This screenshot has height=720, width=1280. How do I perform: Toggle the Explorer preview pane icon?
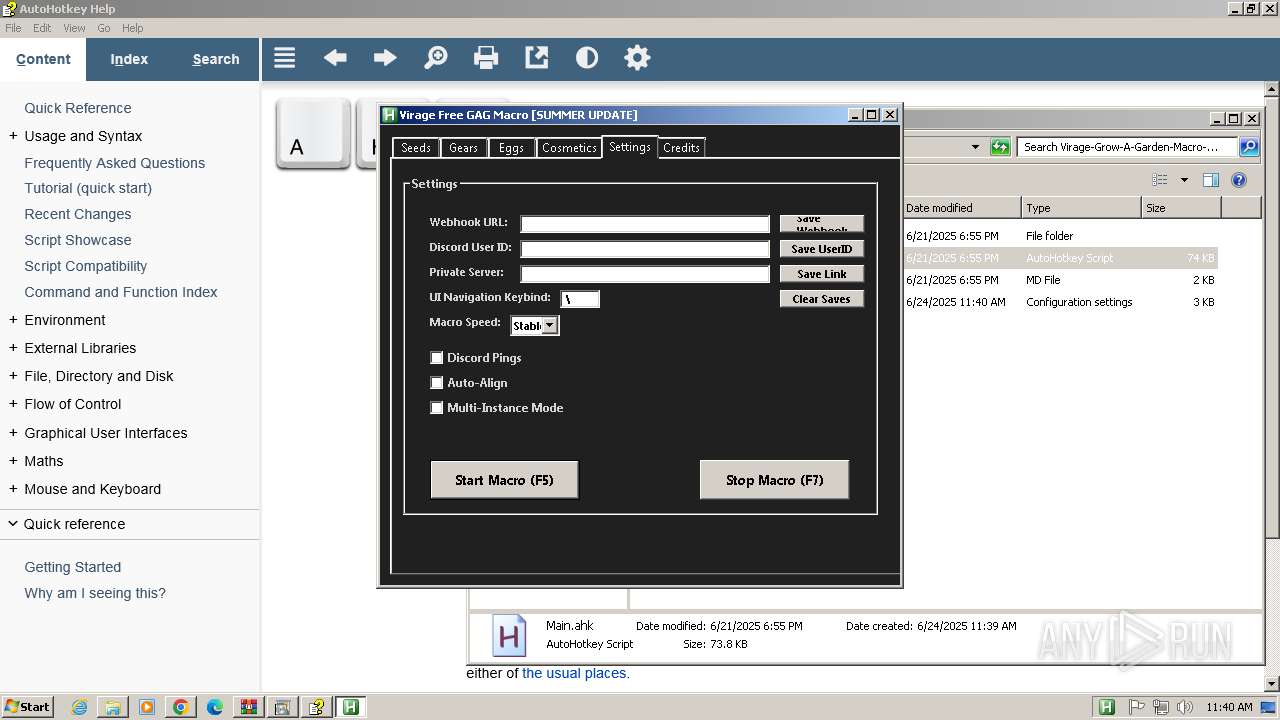[1211, 180]
